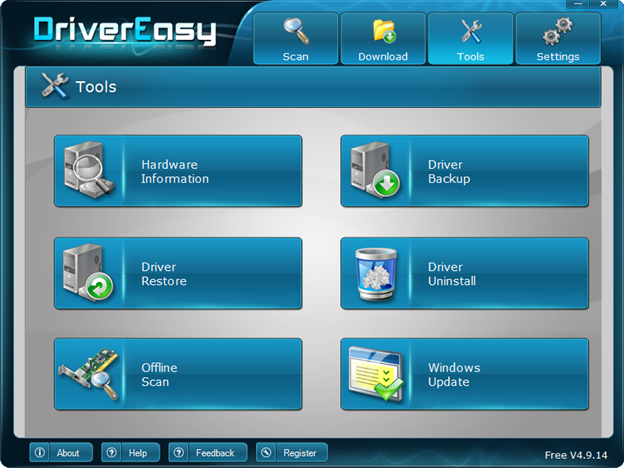Click the Free V4.9.14 version text
Screen dimensions: 624x468
click(x=576, y=455)
